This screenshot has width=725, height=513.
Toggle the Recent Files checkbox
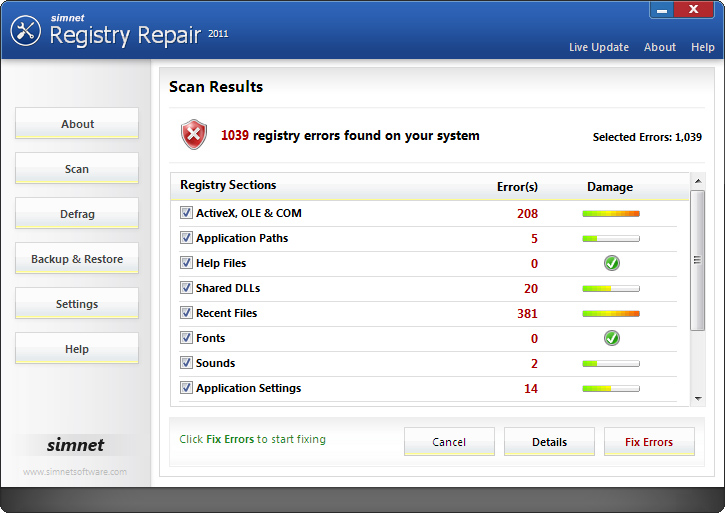pyautogui.click(x=186, y=313)
